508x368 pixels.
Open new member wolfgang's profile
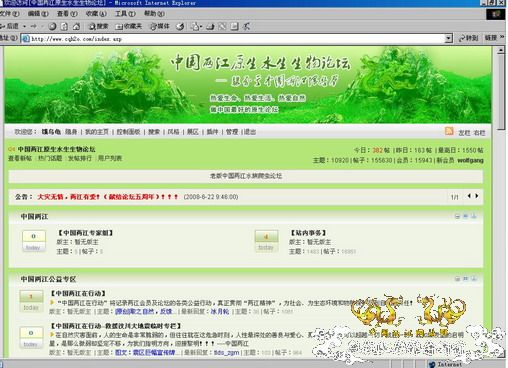click(x=470, y=160)
